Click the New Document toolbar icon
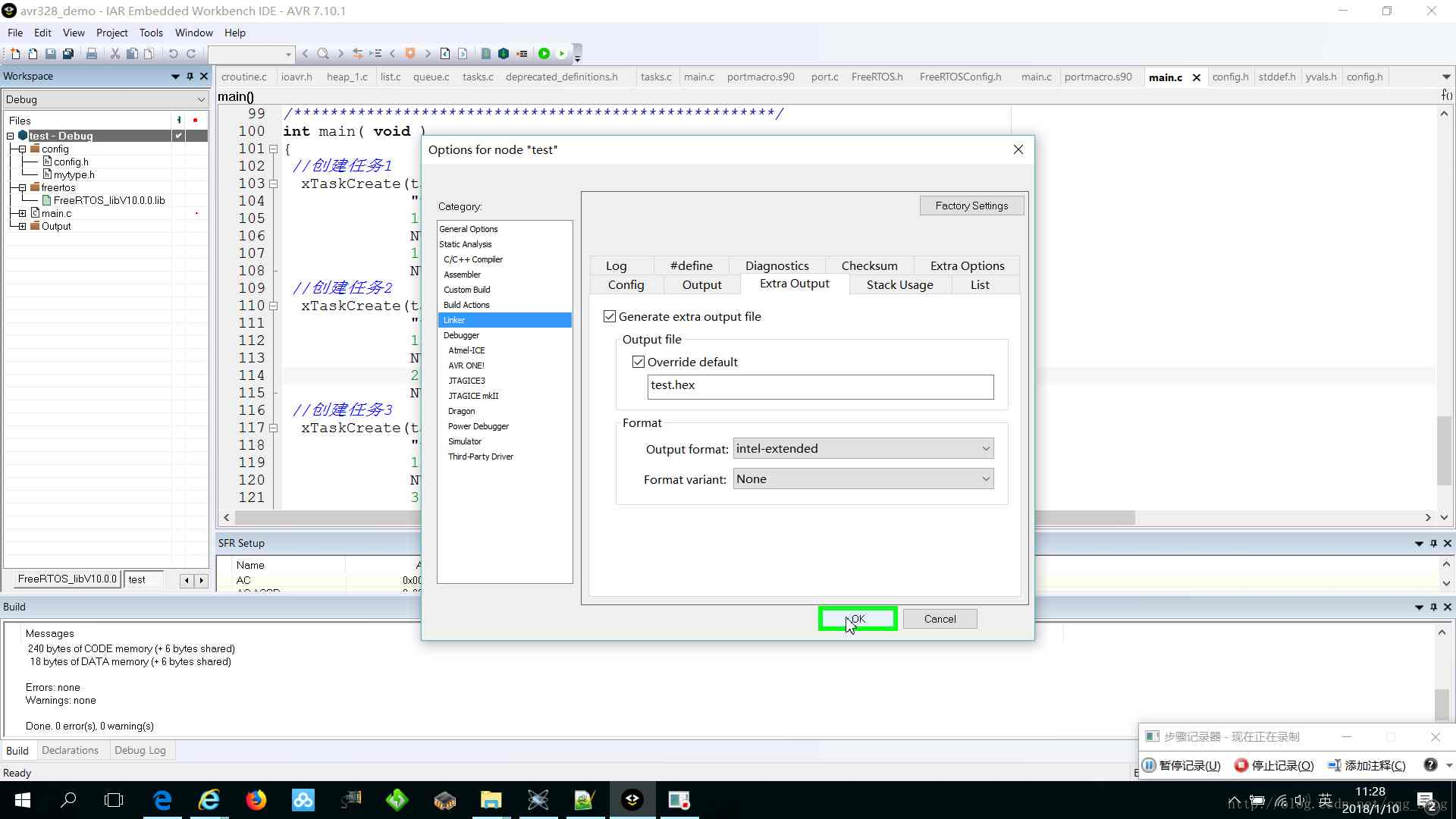Viewport: 1456px width, 819px height. (14, 54)
